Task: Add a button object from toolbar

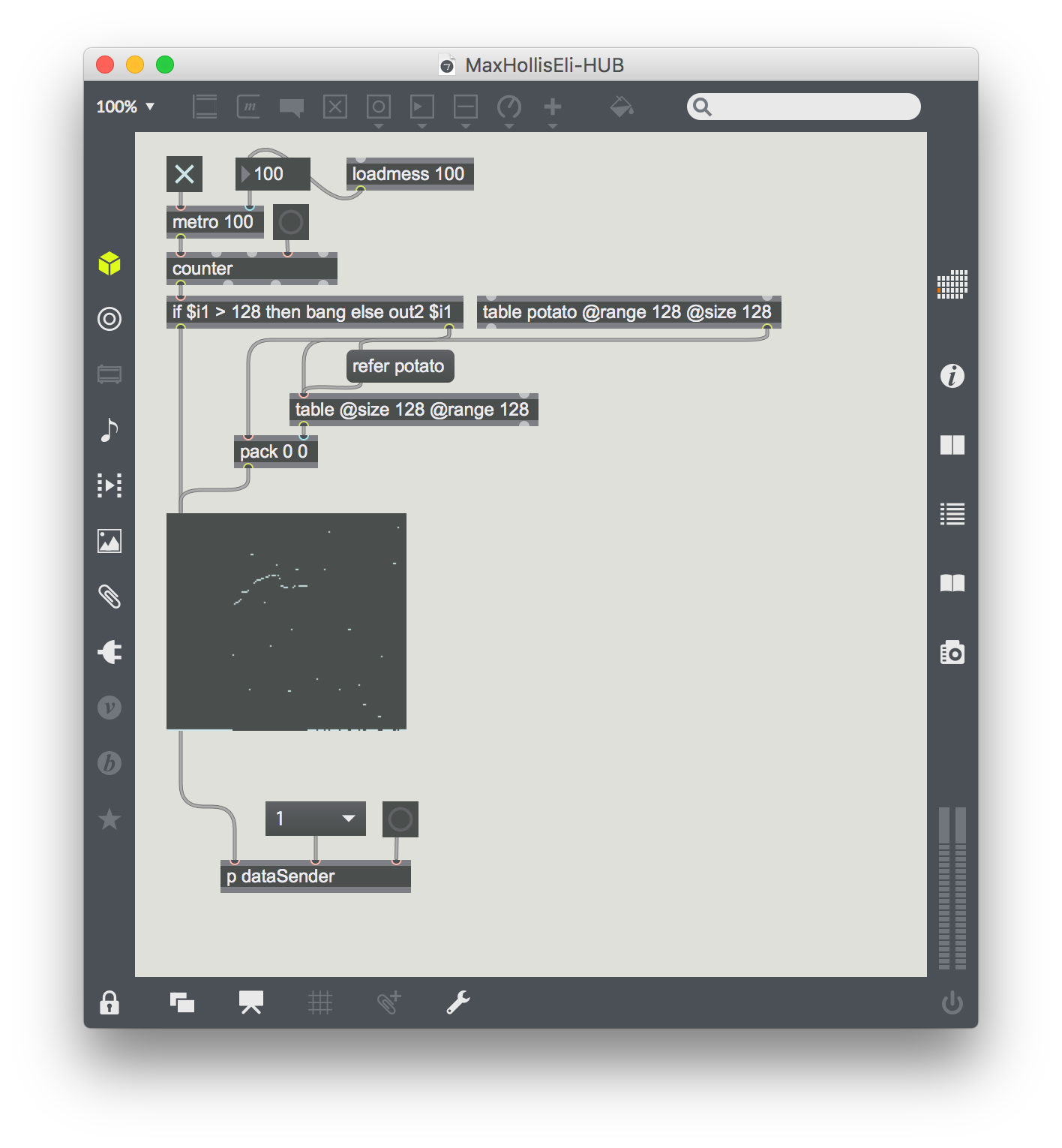Action: coord(379,107)
